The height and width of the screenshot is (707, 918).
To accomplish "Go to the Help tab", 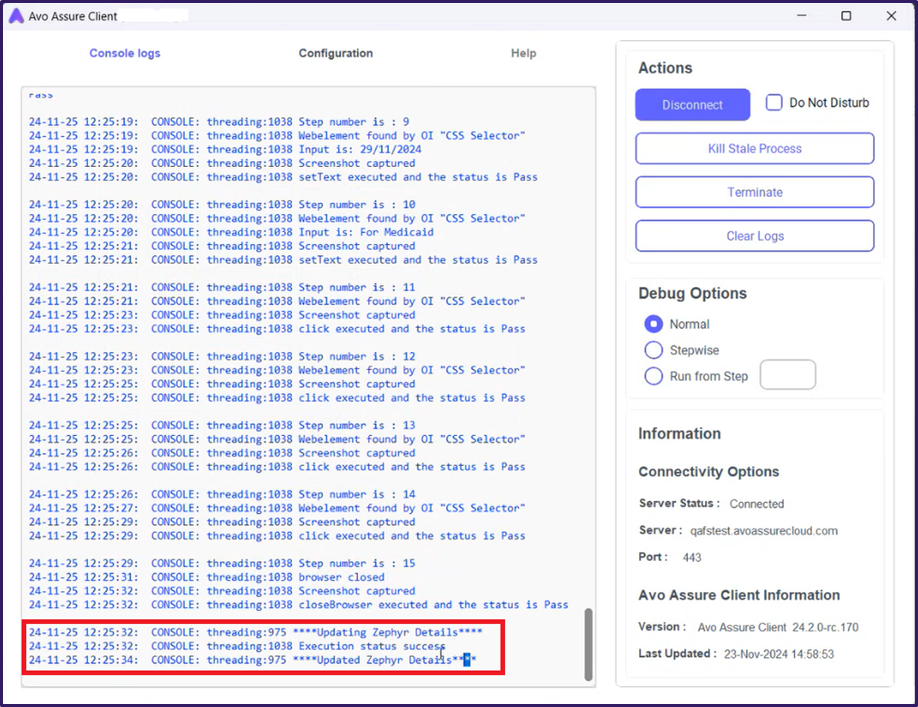I will (x=523, y=54).
